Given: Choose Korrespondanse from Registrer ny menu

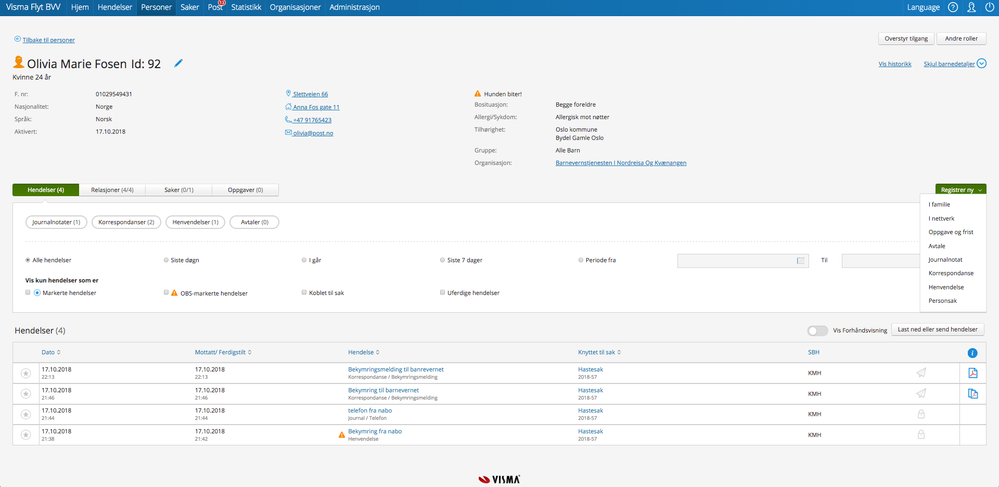Looking at the screenshot, I should click(x=953, y=273).
